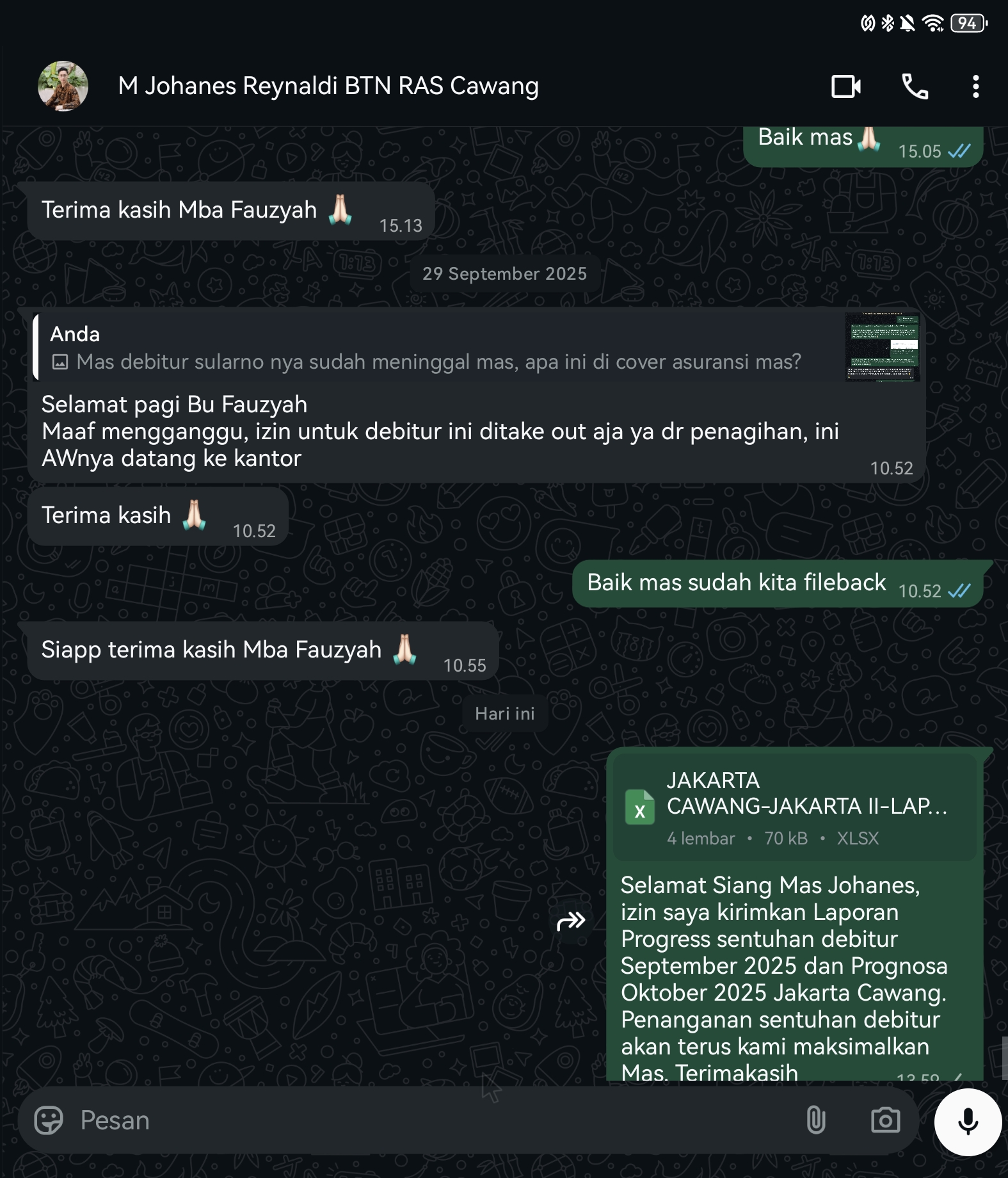This screenshot has height=1178, width=1008.
Task: Start a voice call from header
Action: tap(915, 86)
